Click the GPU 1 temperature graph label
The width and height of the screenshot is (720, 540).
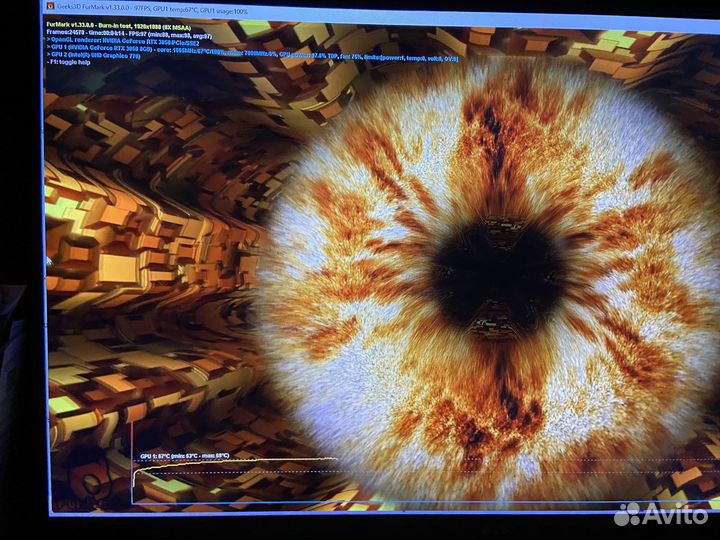[x=185, y=456]
